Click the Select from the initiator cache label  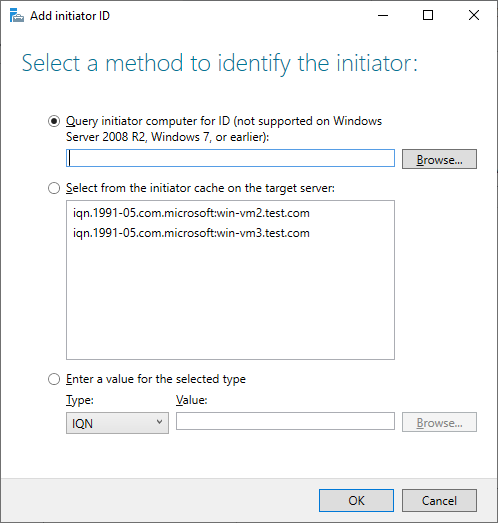pyautogui.click(x=200, y=188)
